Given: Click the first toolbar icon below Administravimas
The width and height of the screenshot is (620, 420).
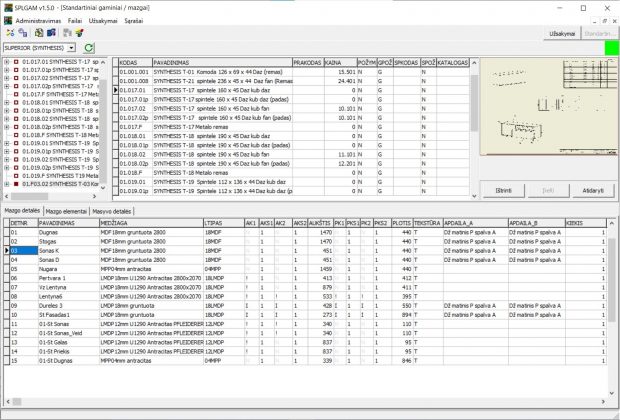Looking at the screenshot, I should coord(9,33).
